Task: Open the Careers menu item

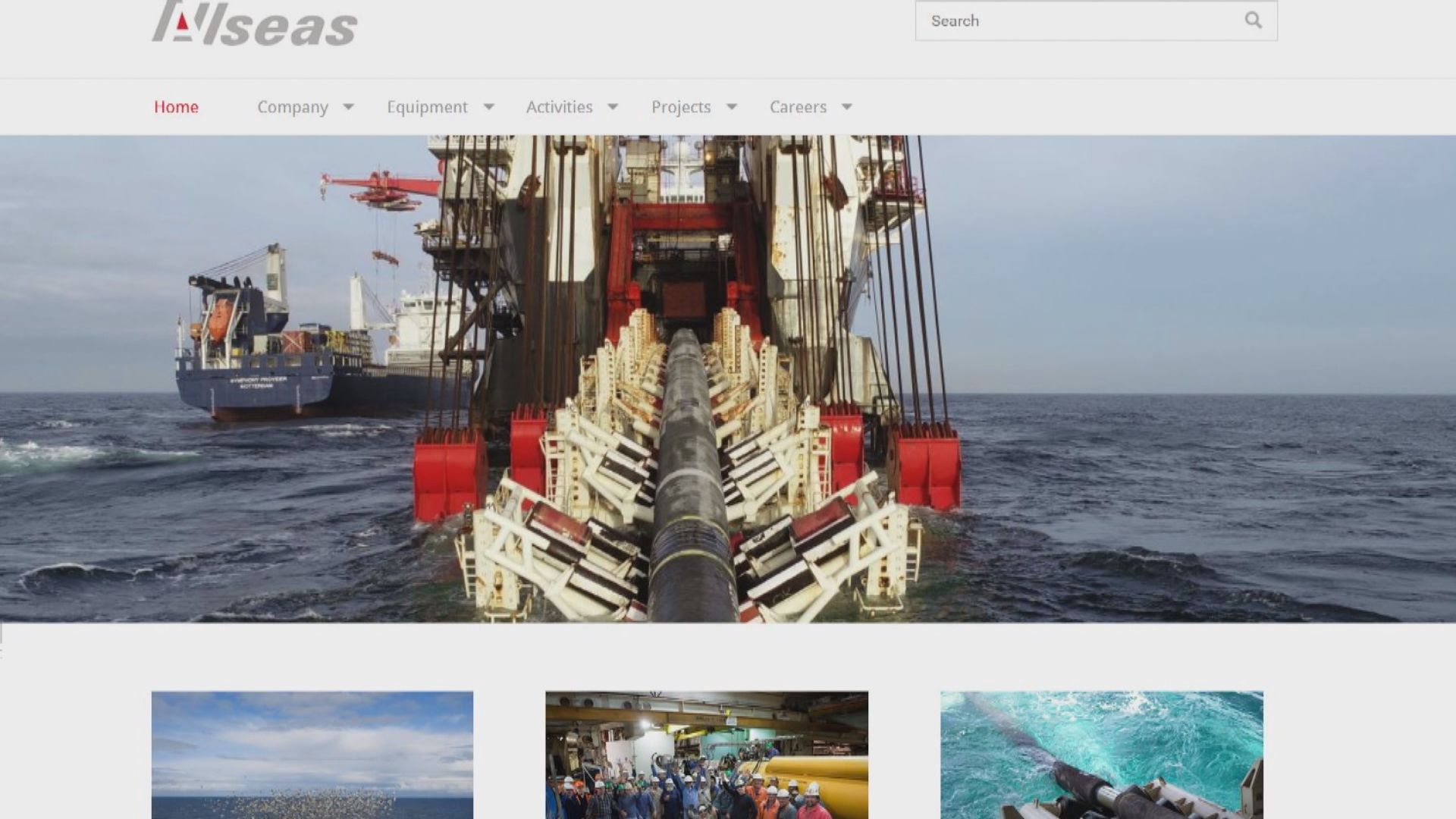Action: (798, 107)
